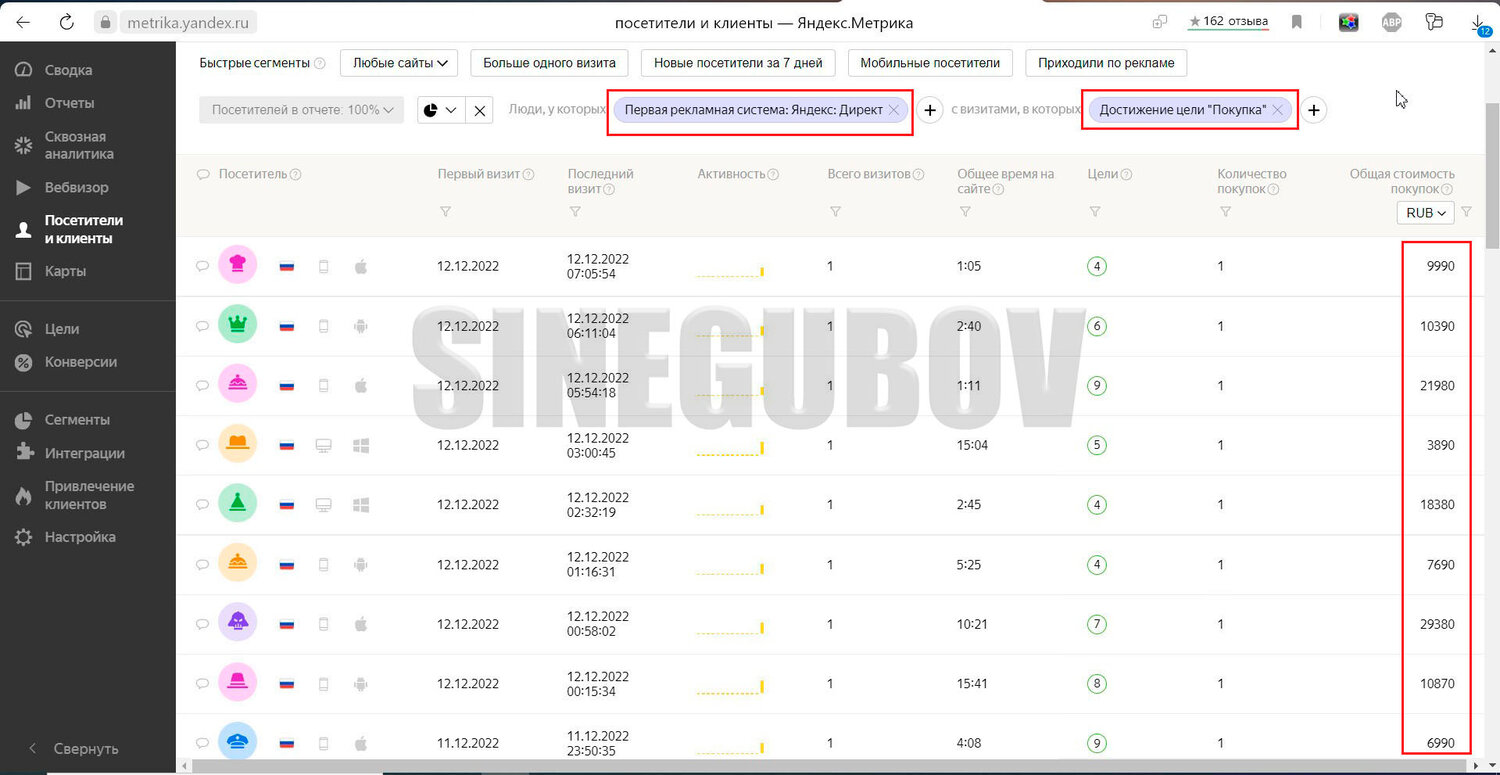Click the 162 отзыва reviews link
The height and width of the screenshot is (775, 1500).
[x=1228, y=21]
